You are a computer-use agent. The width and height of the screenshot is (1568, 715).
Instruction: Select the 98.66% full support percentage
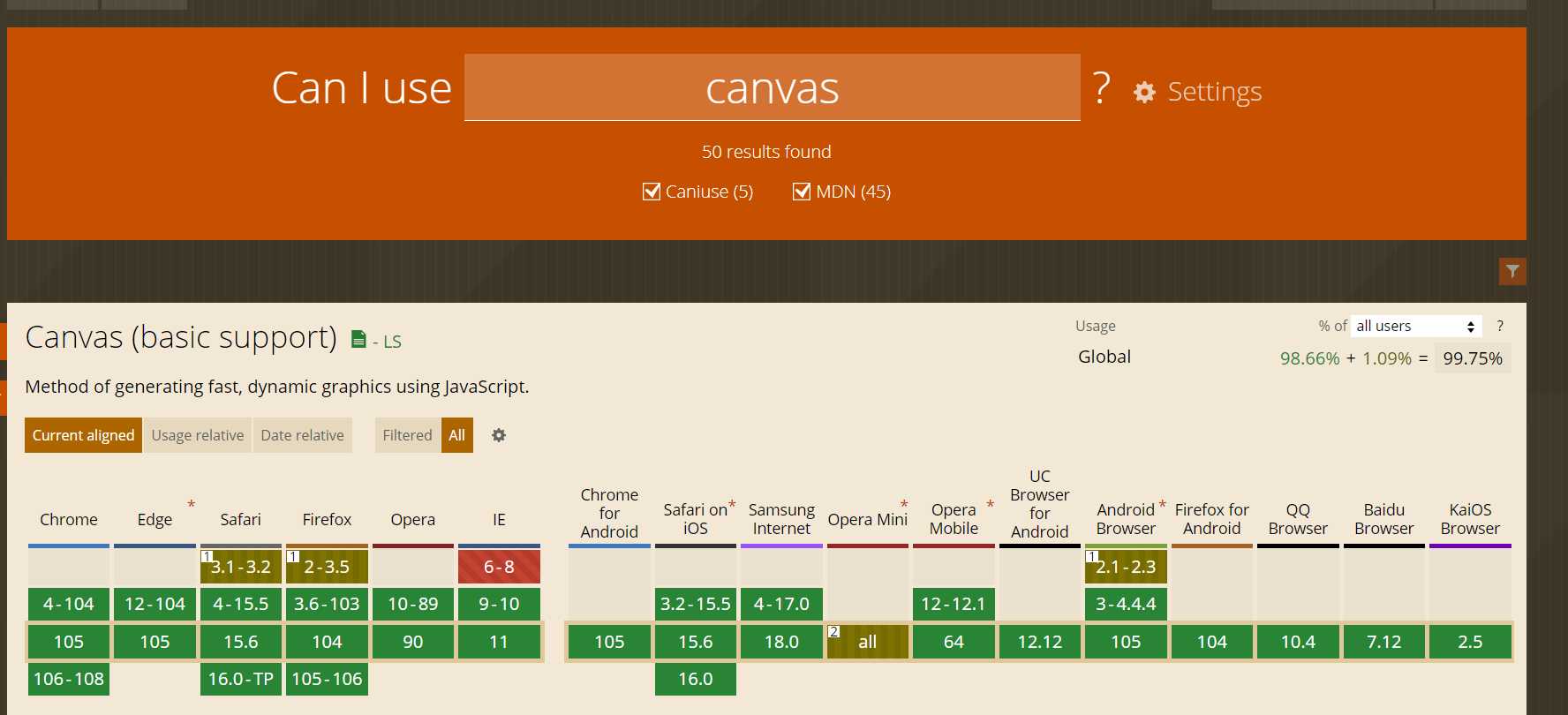tap(1310, 358)
